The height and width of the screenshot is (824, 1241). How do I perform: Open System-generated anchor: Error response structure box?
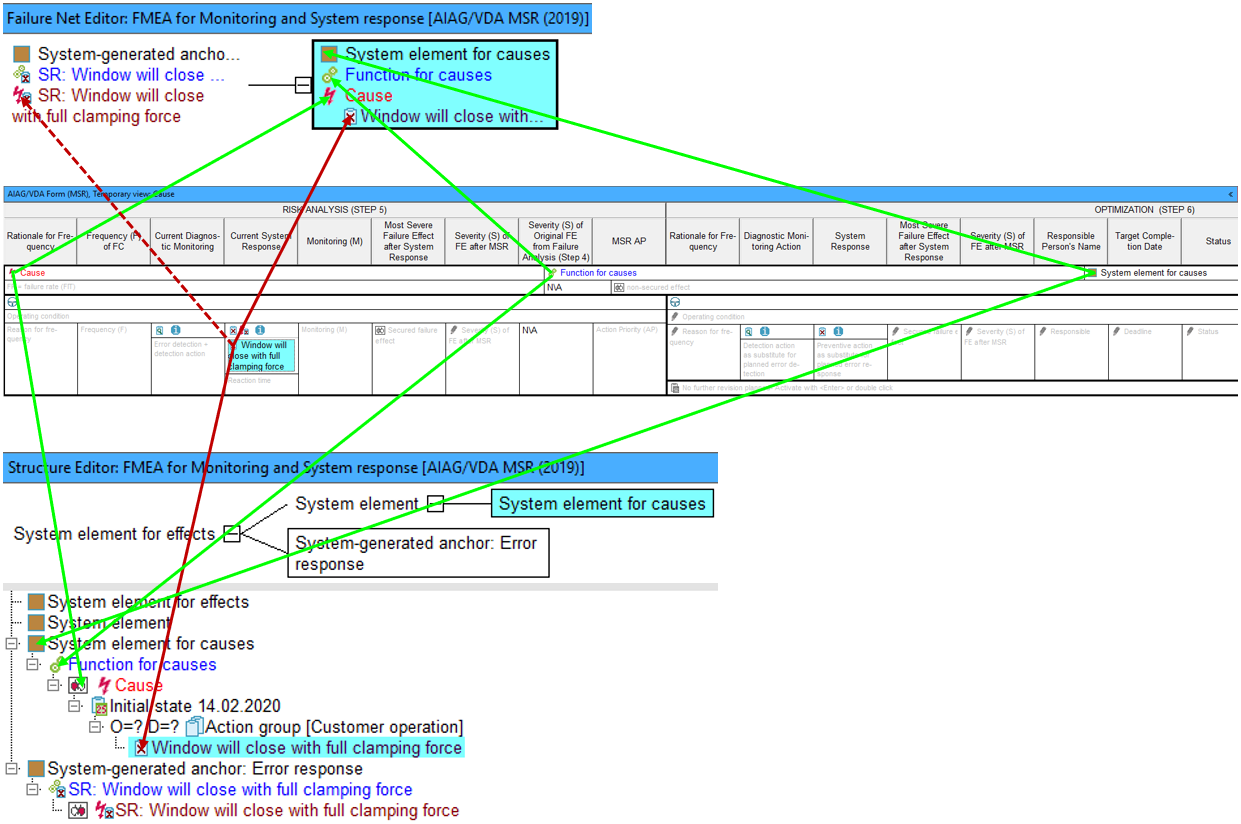click(419, 553)
